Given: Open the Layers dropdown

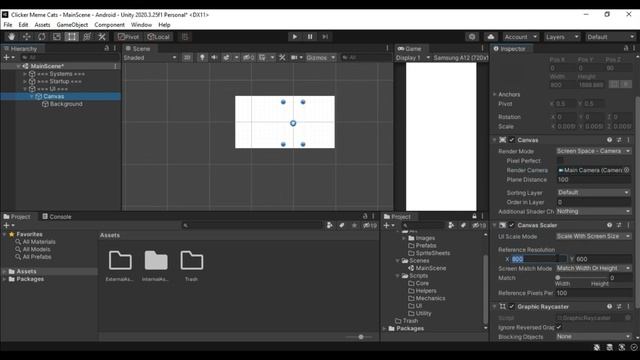Looking at the screenshot, I should 562,37.
